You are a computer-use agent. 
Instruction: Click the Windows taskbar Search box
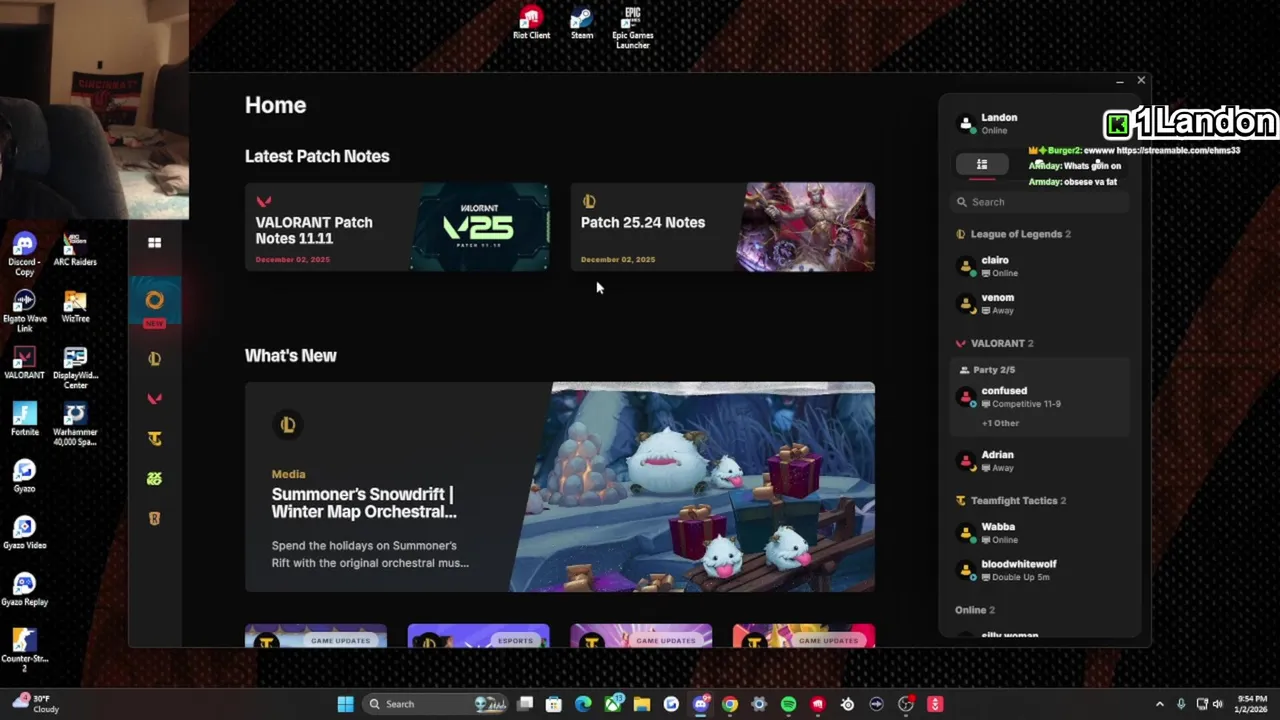click(x=435, y=704)
